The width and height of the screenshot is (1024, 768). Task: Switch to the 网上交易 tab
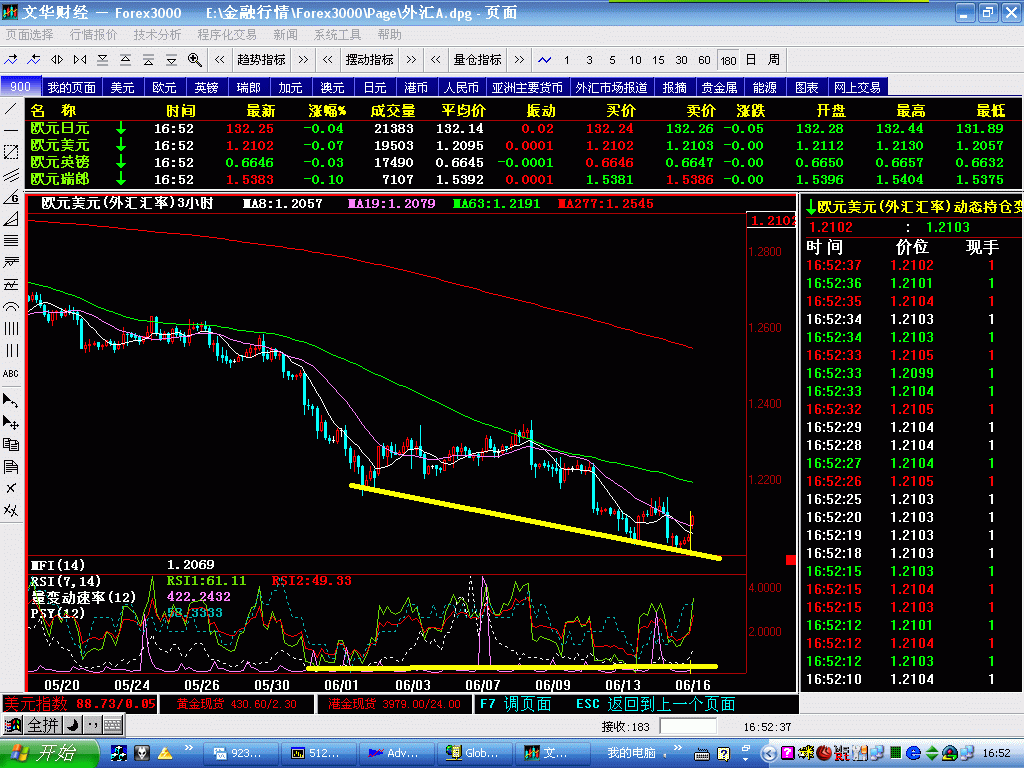click(857, 87)
